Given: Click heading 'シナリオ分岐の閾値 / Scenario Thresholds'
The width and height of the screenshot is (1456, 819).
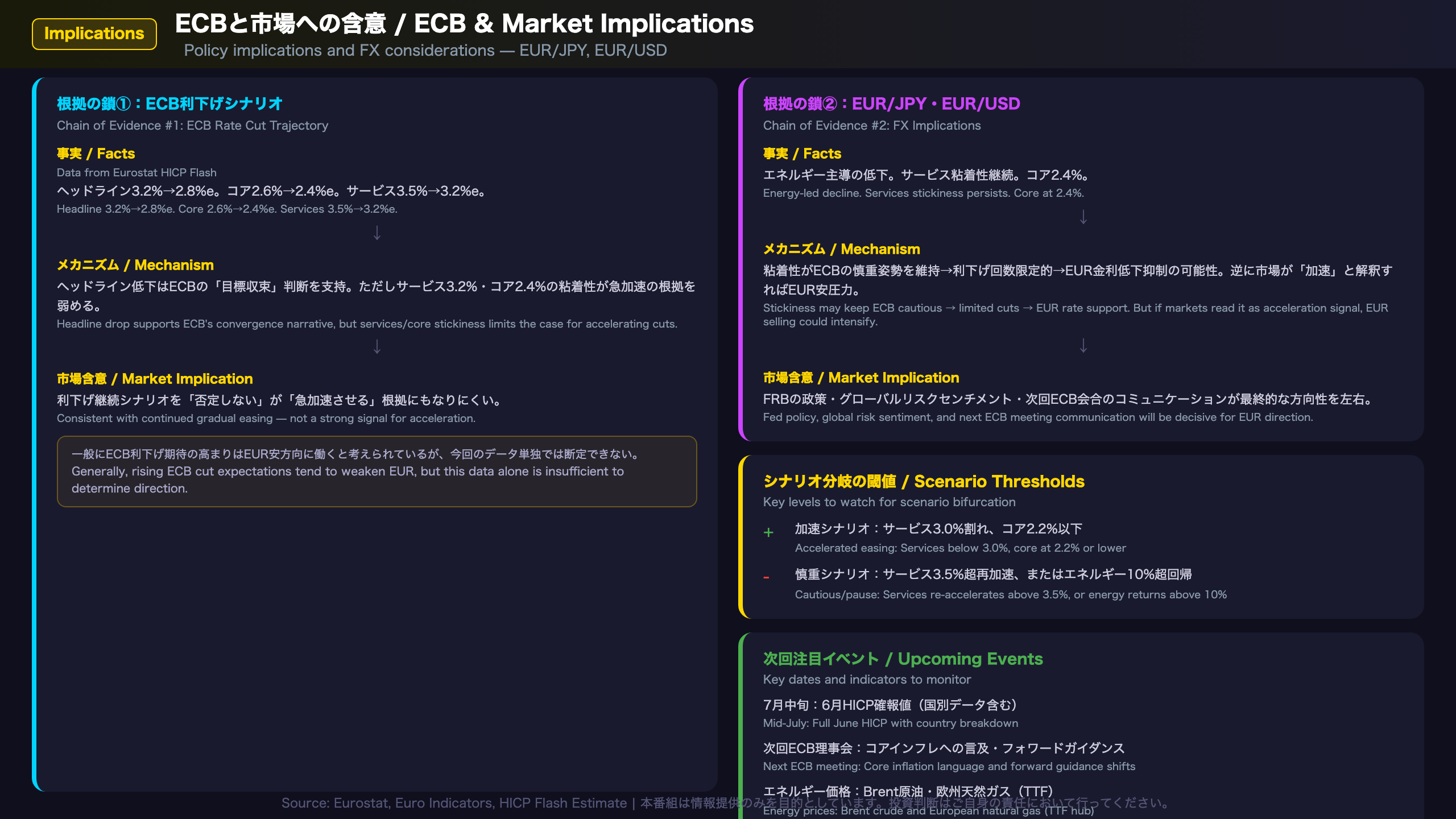Looking at the screenshot, I should pyautogui.click(x=924, y=481).
